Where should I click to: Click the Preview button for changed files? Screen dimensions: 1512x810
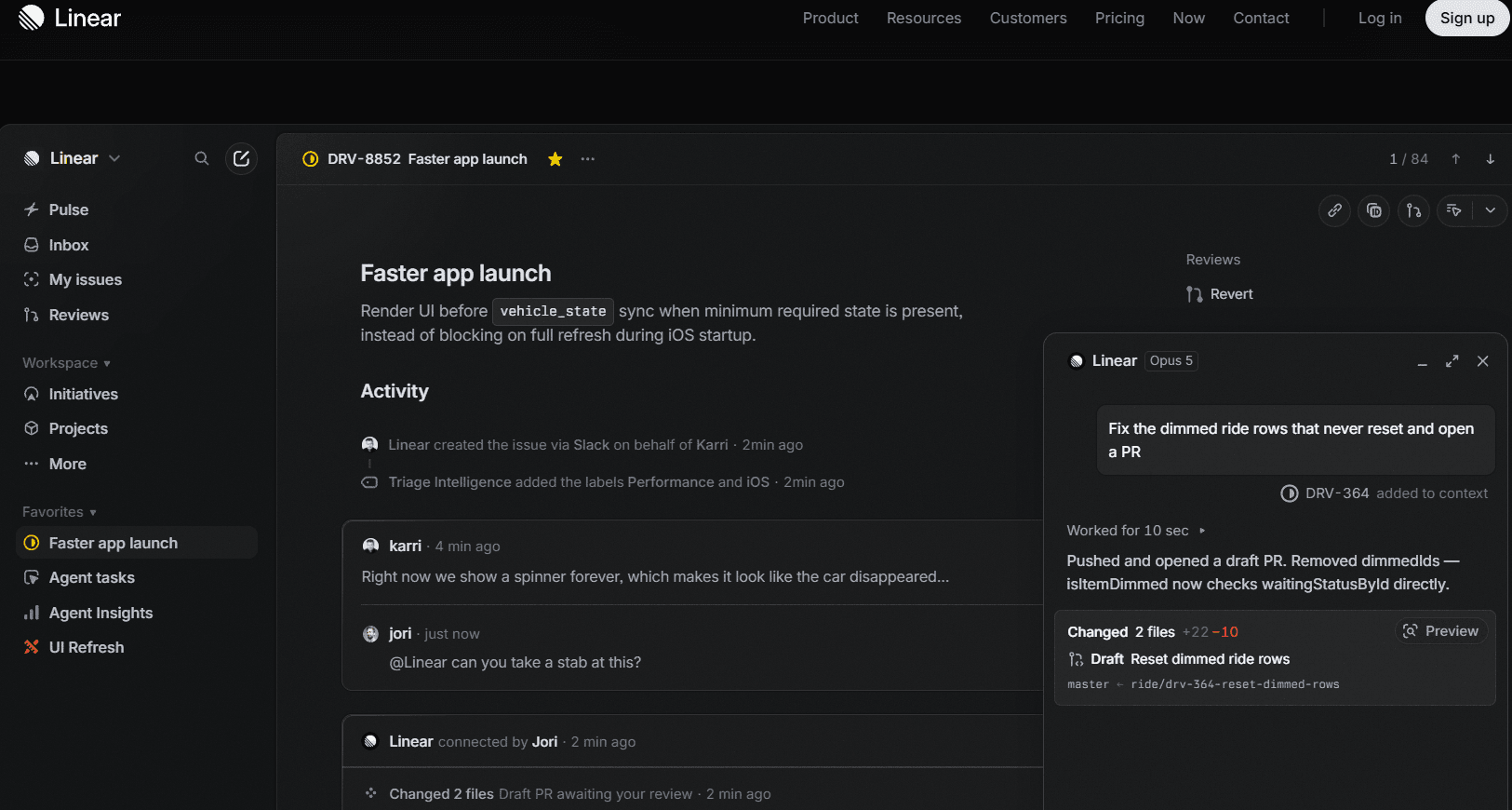[x=1440, y=631]
